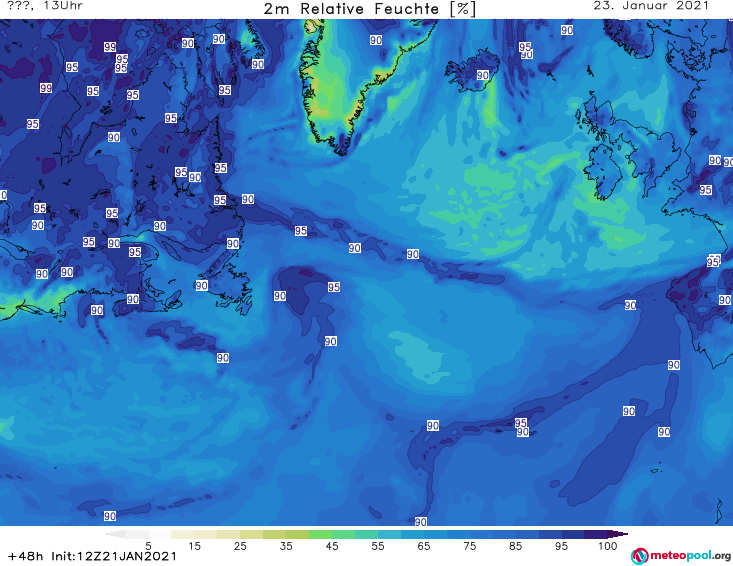733x566 pixels.
Task: Click the title "2m Relative Feuchte [%]"
Action: [x=369, y=9]
